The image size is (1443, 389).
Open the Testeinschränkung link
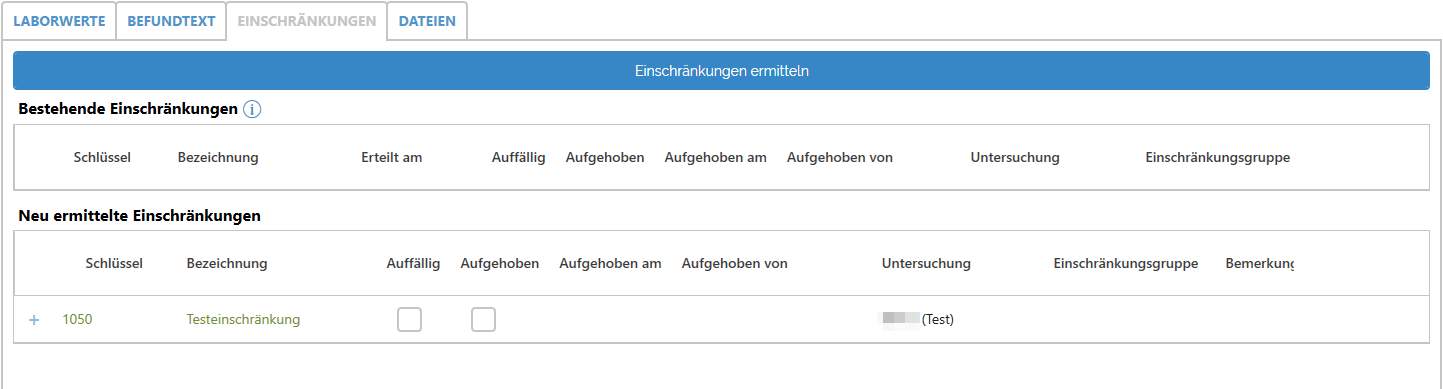(x=243, y=320)
